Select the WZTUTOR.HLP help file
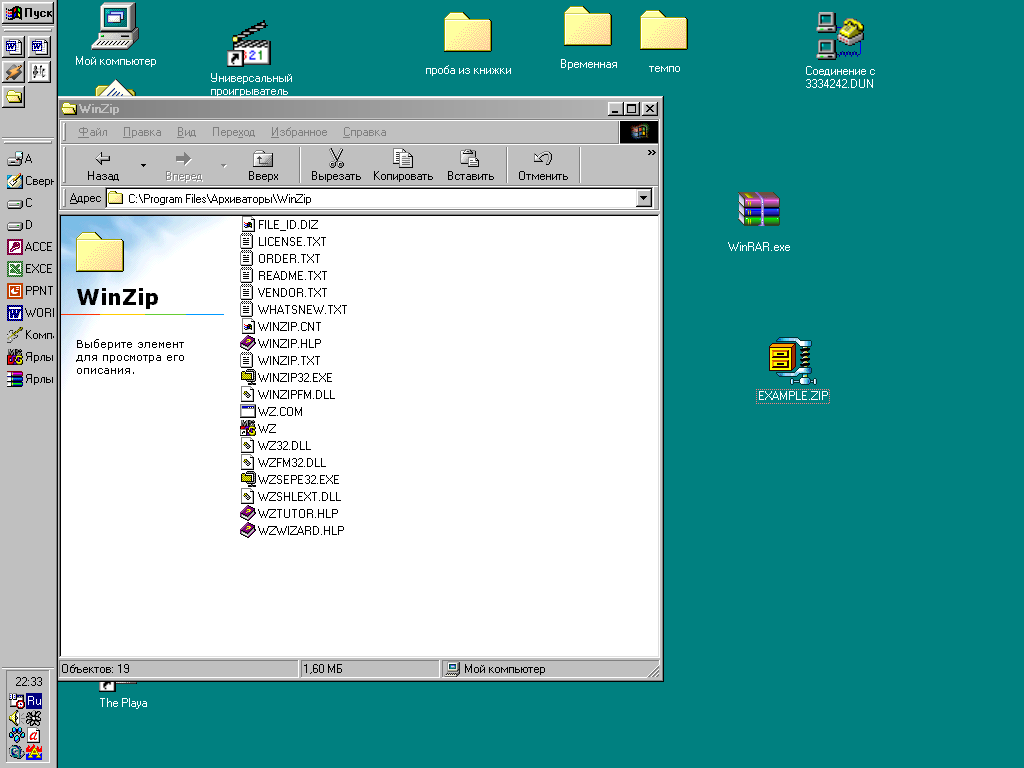The image size is (1024, 768). (x=289, y=513)
